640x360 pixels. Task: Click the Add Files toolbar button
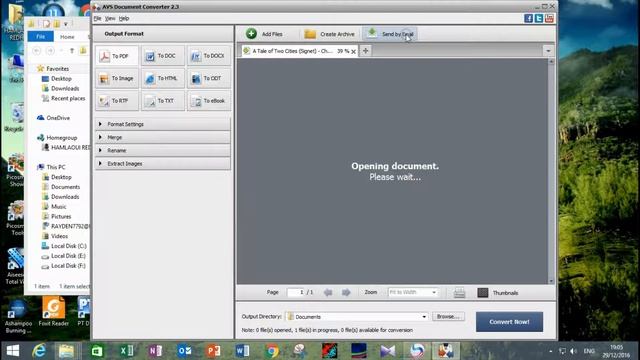[x=264, y=34]
